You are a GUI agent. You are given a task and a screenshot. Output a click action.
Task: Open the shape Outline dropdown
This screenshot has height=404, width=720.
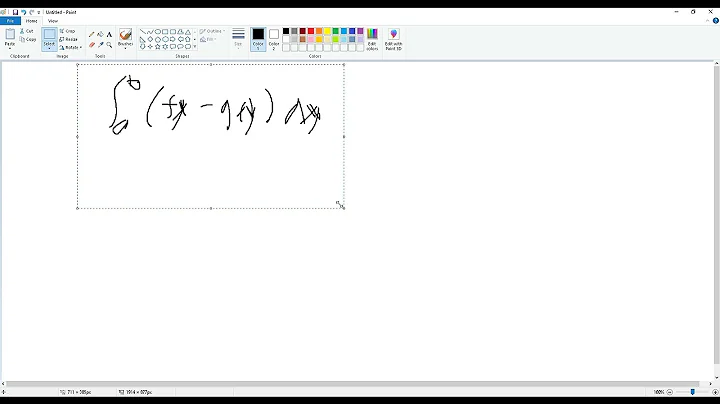(x=212, y=31)
